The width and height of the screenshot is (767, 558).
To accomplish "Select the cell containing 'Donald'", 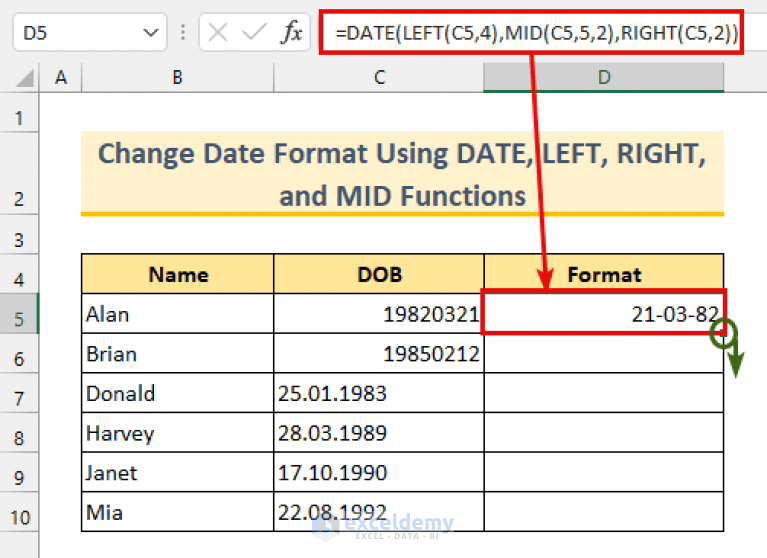I will click(178, 393).
